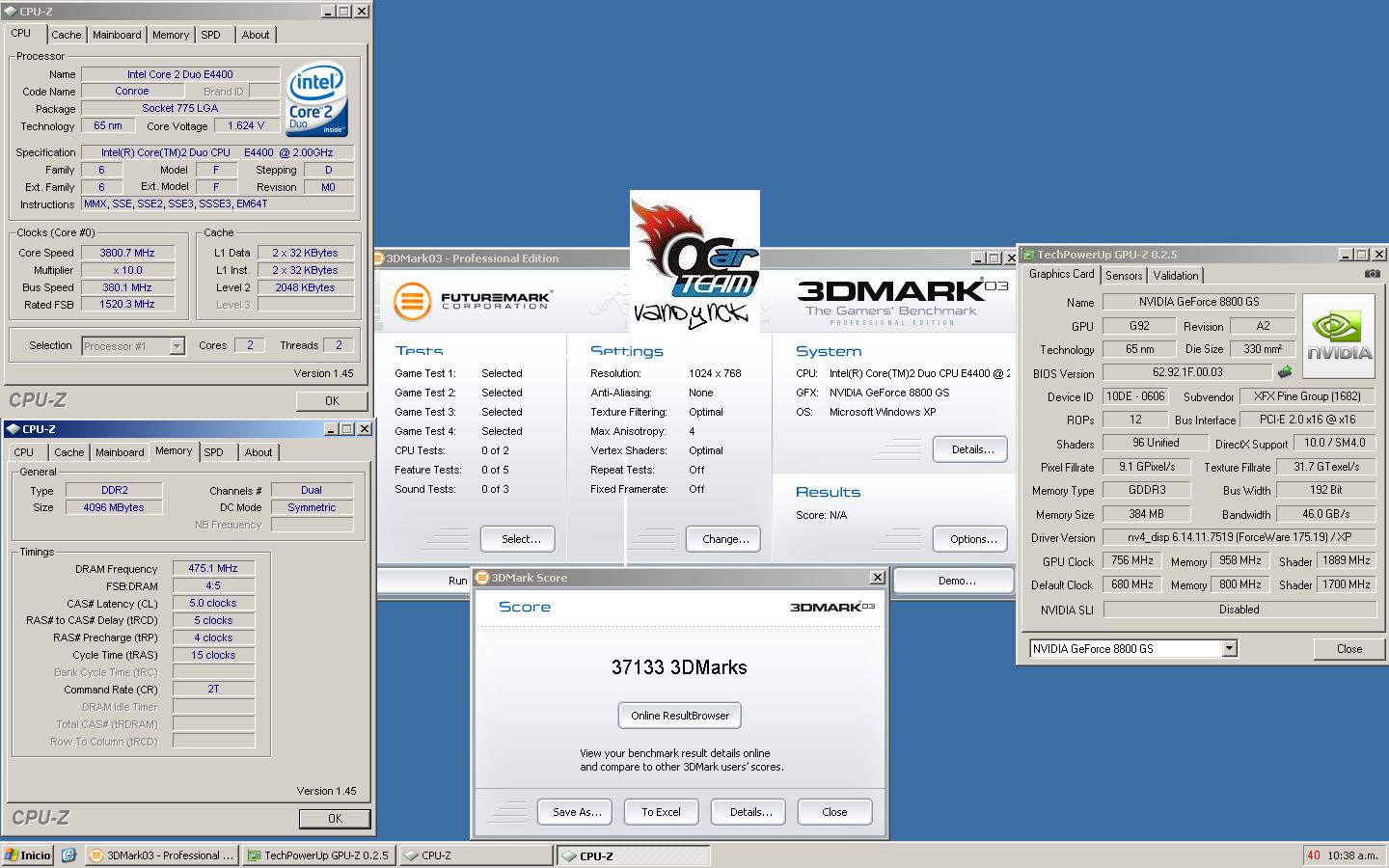Click the Internet Explorer quick launch icon
This screenshot has width=1389, height=868.
point(68,854)
